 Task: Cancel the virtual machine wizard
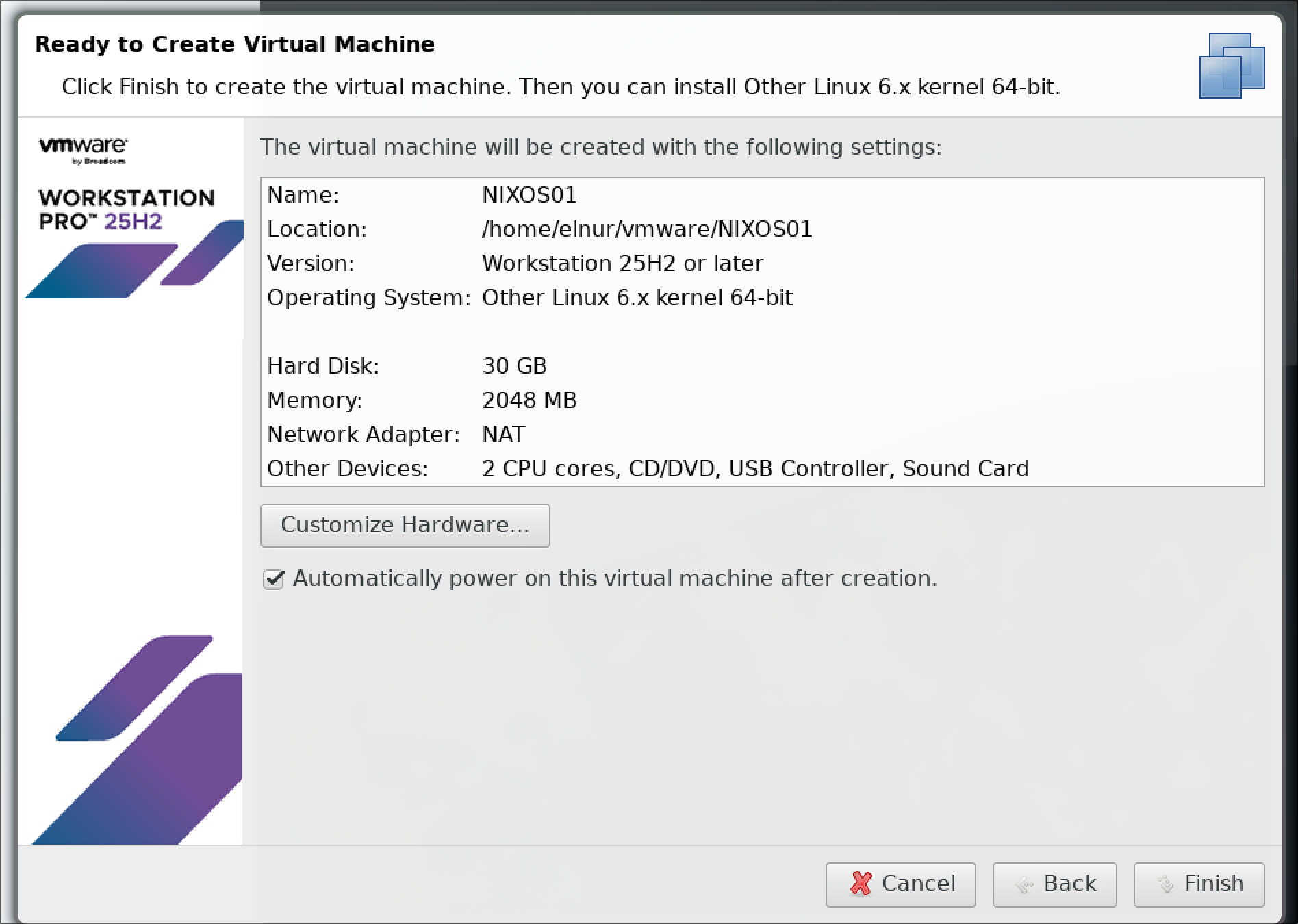point(900,884)
